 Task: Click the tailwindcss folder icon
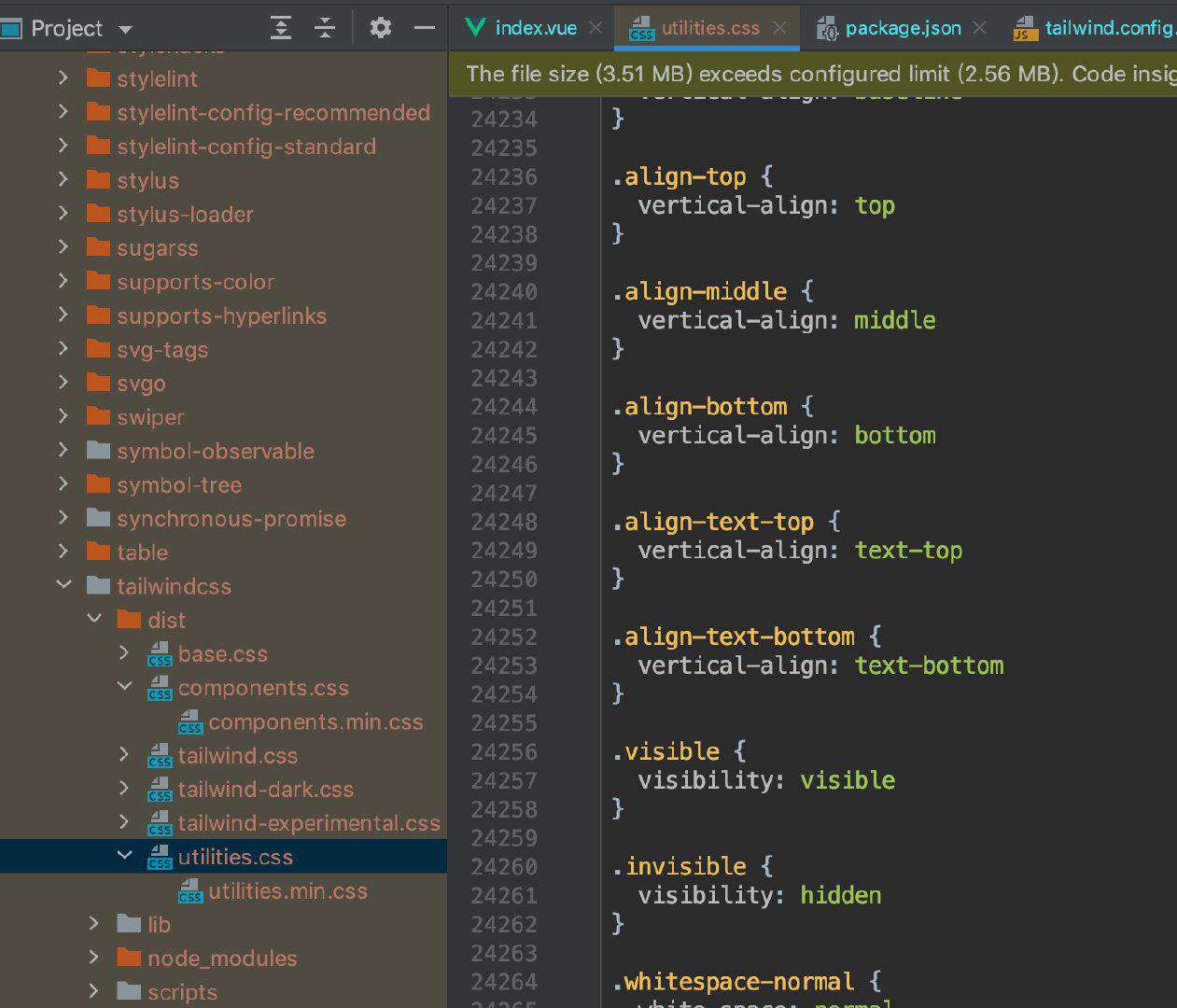click(x=98, y=585)
